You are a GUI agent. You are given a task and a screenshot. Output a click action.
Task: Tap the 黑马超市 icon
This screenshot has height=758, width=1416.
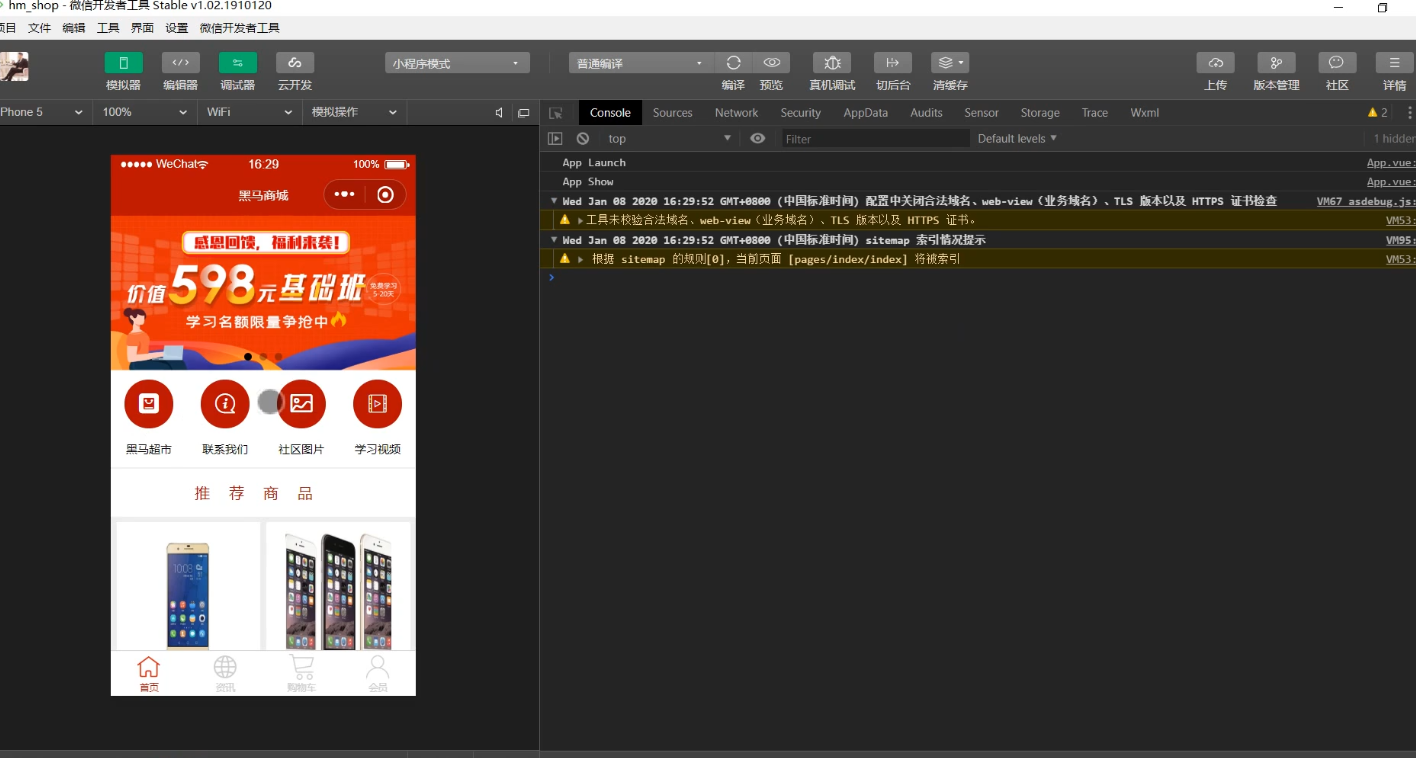tap(149, 404)
